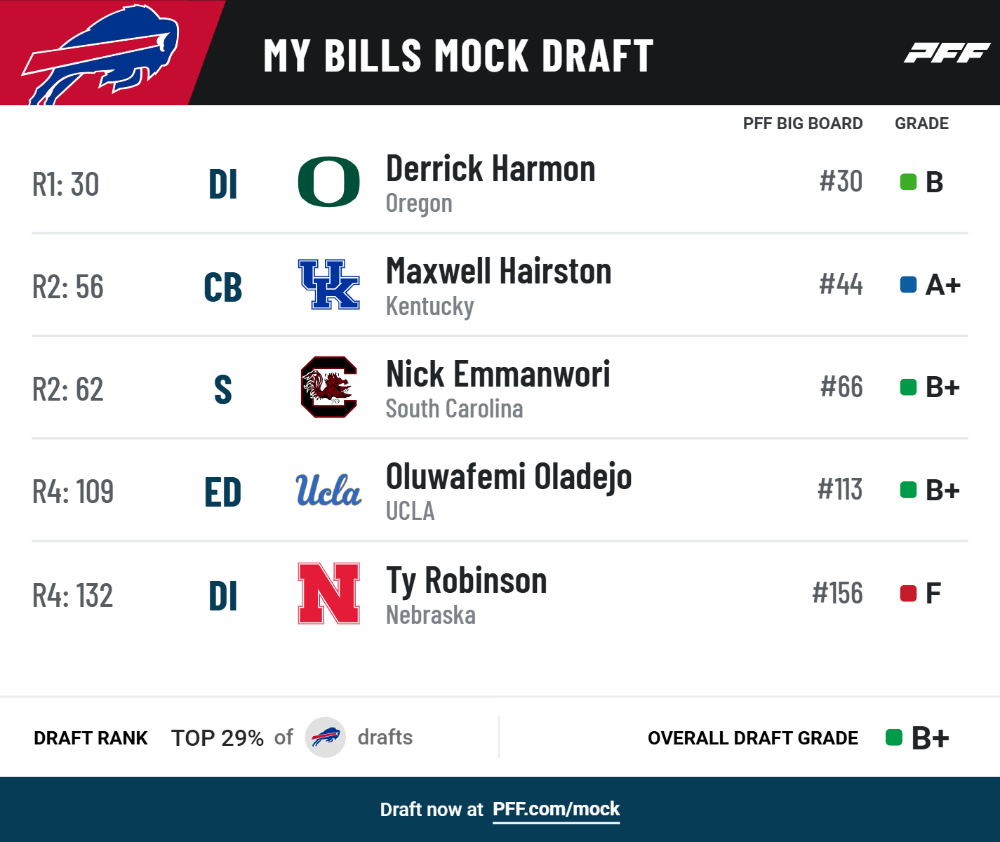Click Ty Robinson's #156 big board rank
The image size is (1000, 842).
pos(837,593)
